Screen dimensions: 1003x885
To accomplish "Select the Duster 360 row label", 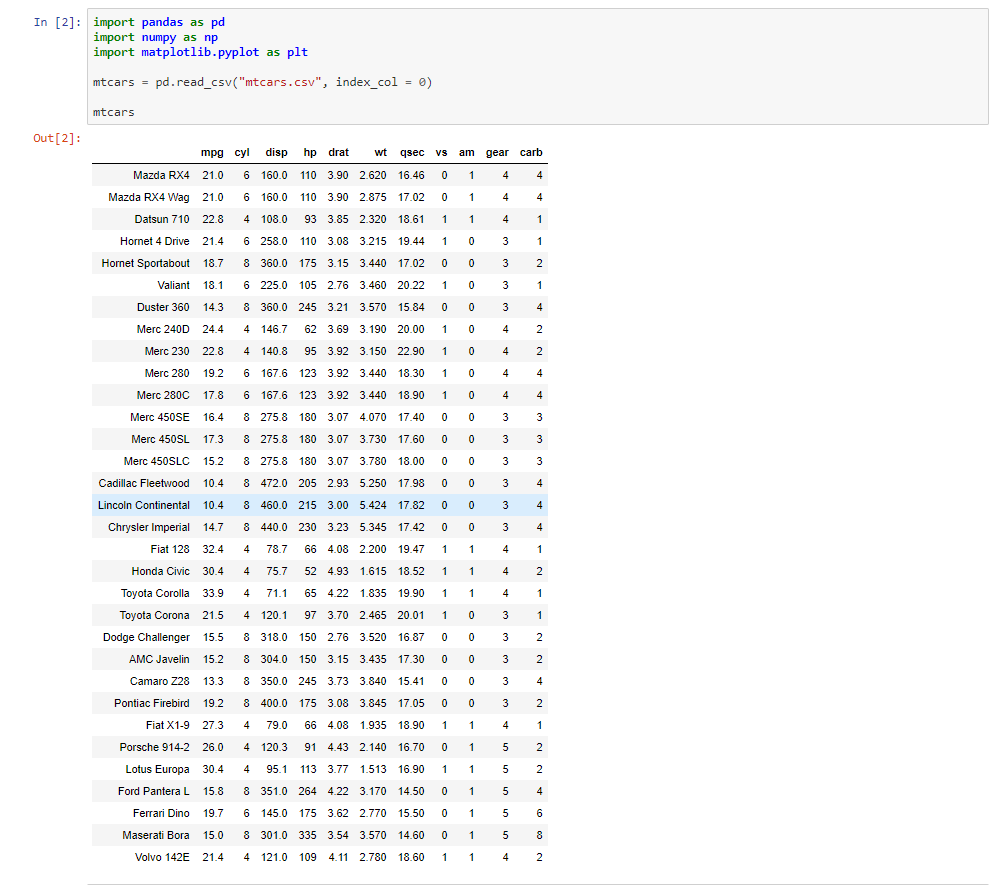I will 163,307.
